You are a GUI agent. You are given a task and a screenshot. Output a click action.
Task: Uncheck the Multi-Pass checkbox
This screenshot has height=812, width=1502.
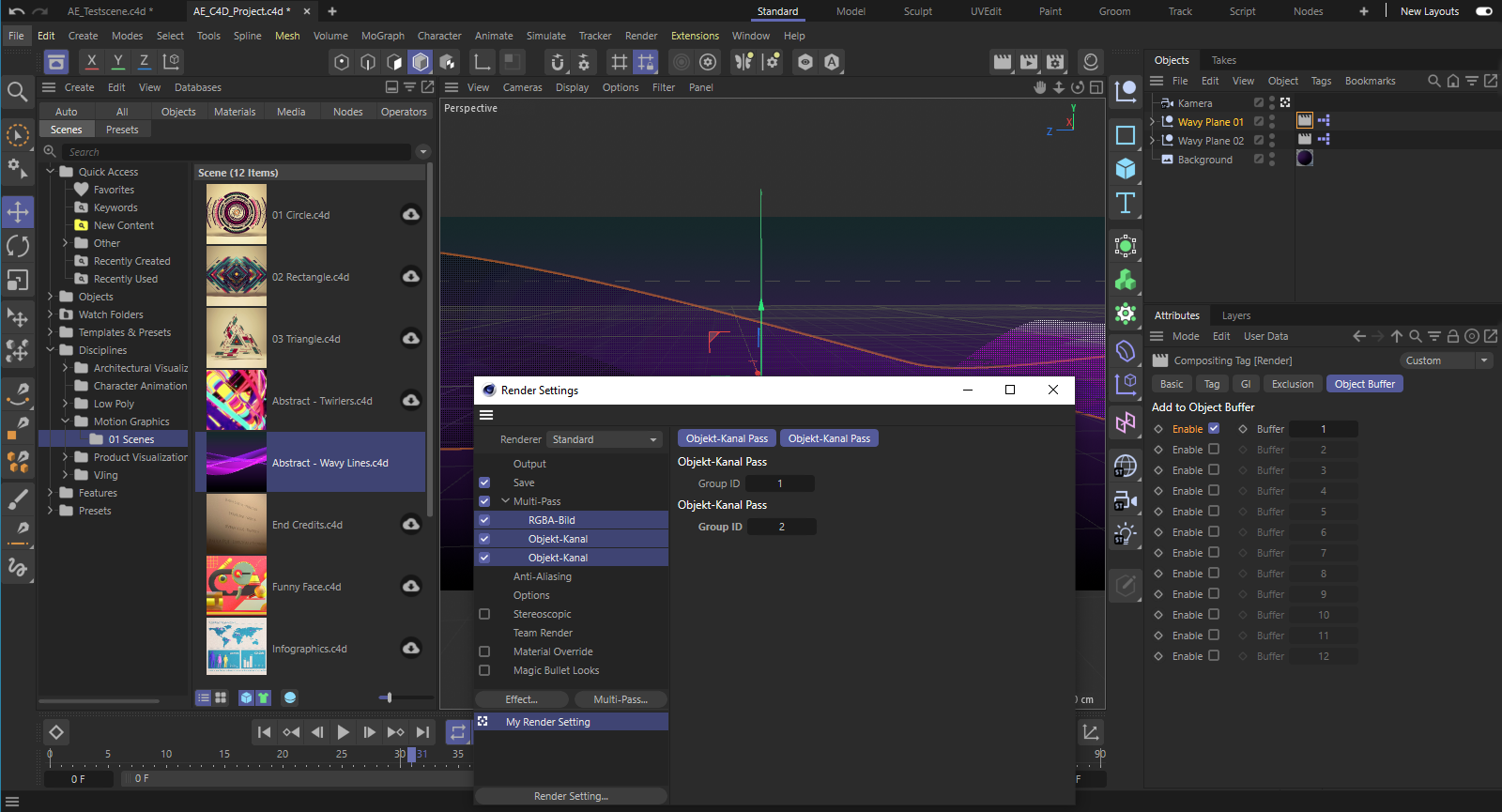[x=484, y=501]
